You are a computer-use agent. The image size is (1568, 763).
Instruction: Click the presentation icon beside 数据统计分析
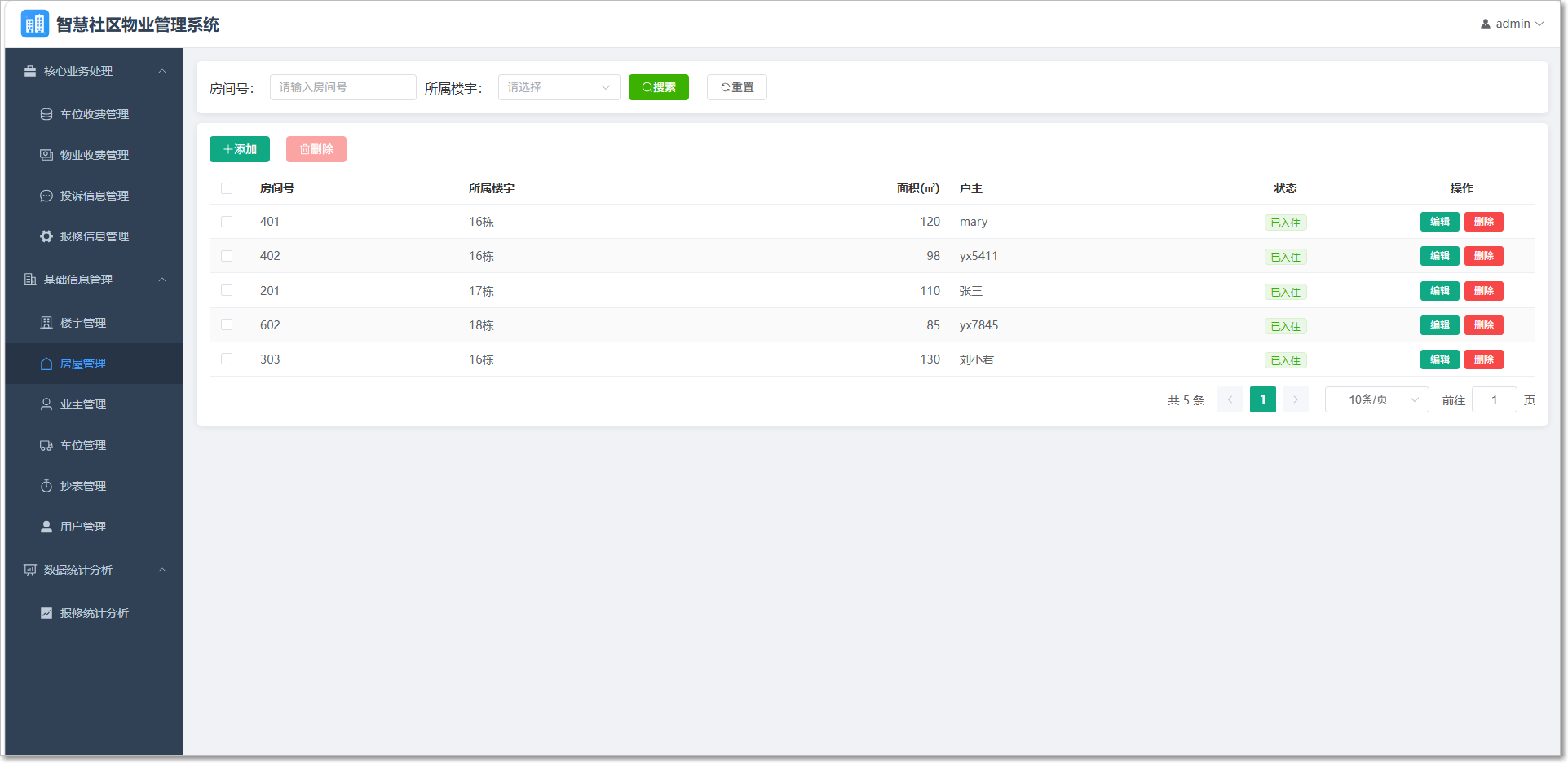[x=30, y=570]
